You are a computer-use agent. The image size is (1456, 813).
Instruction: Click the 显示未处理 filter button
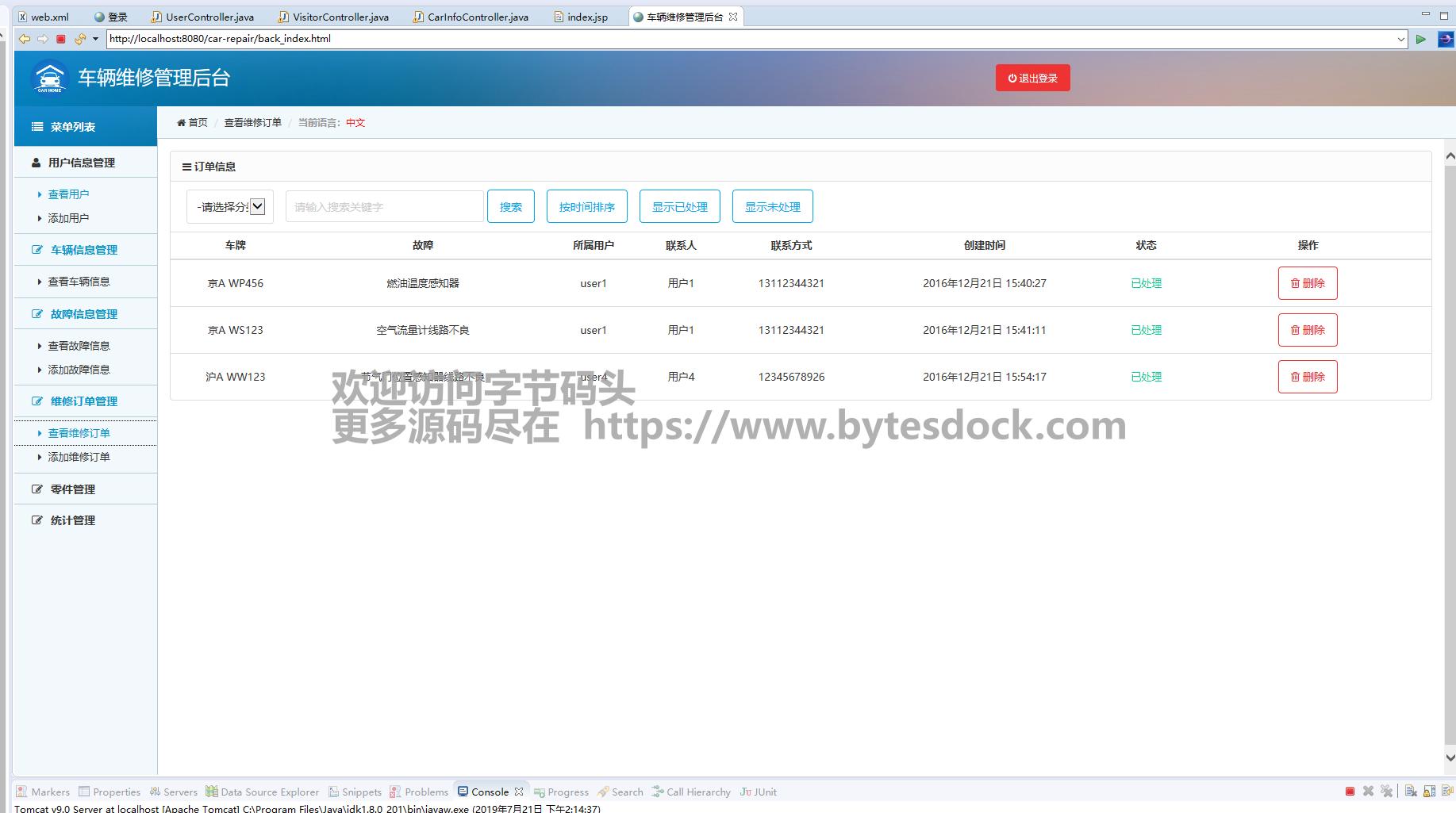(x=772, y=207)
